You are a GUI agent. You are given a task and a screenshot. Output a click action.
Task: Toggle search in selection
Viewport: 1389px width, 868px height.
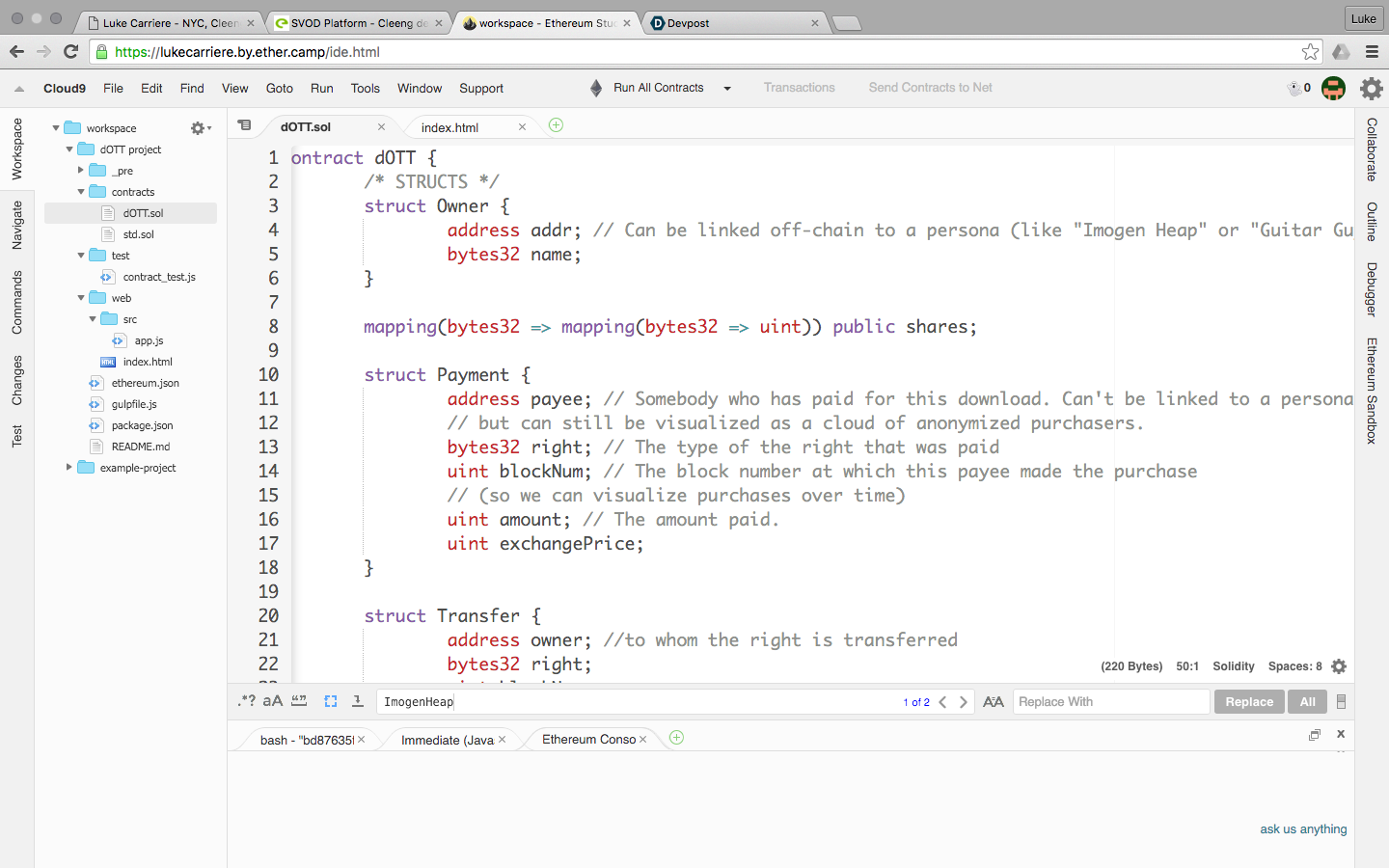point(331,701)
